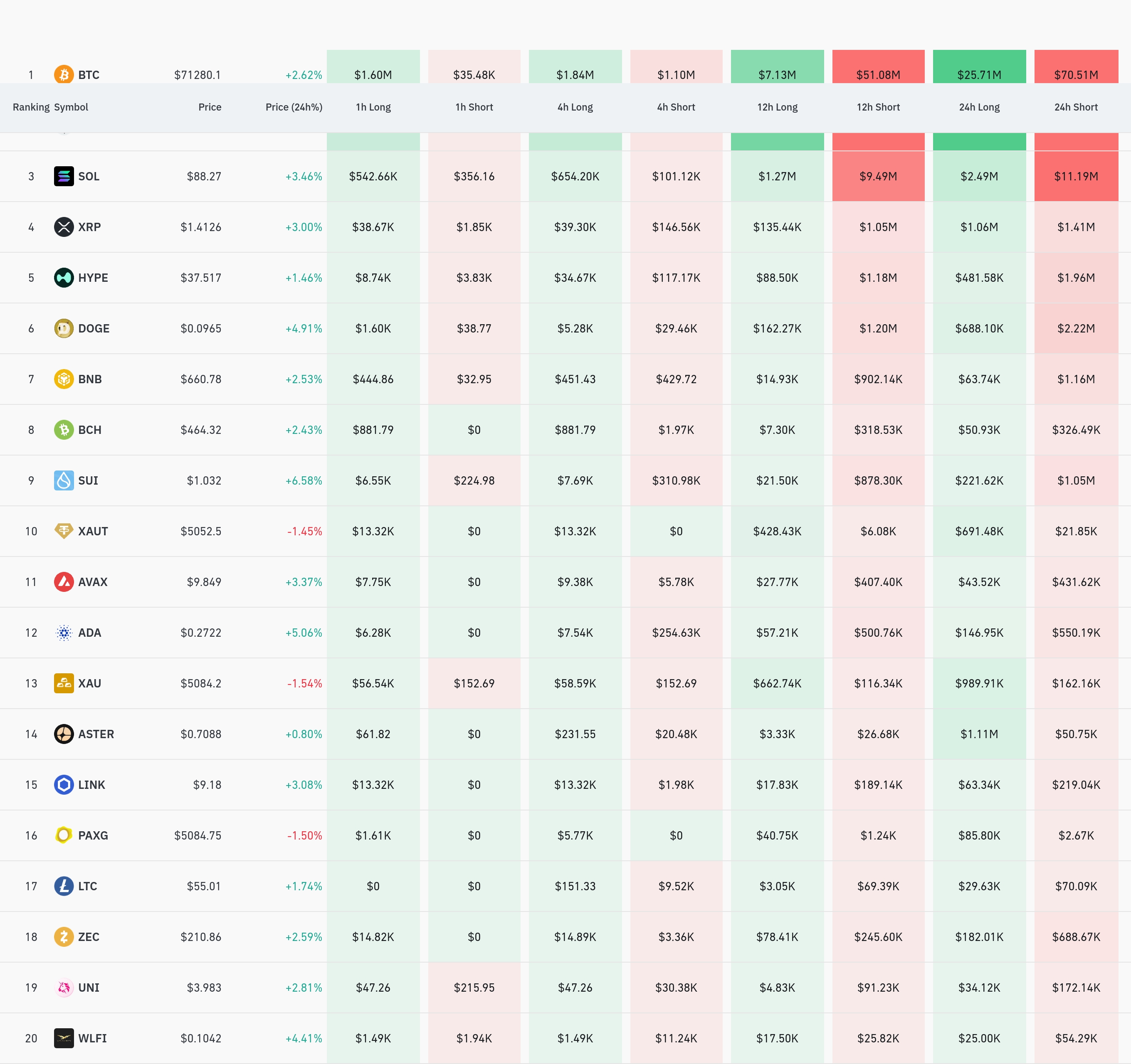The height and width of the screenshot is (1064, 1131).
Task: Click the Bitcoin BTC coin icon
Action: (64, 74)
